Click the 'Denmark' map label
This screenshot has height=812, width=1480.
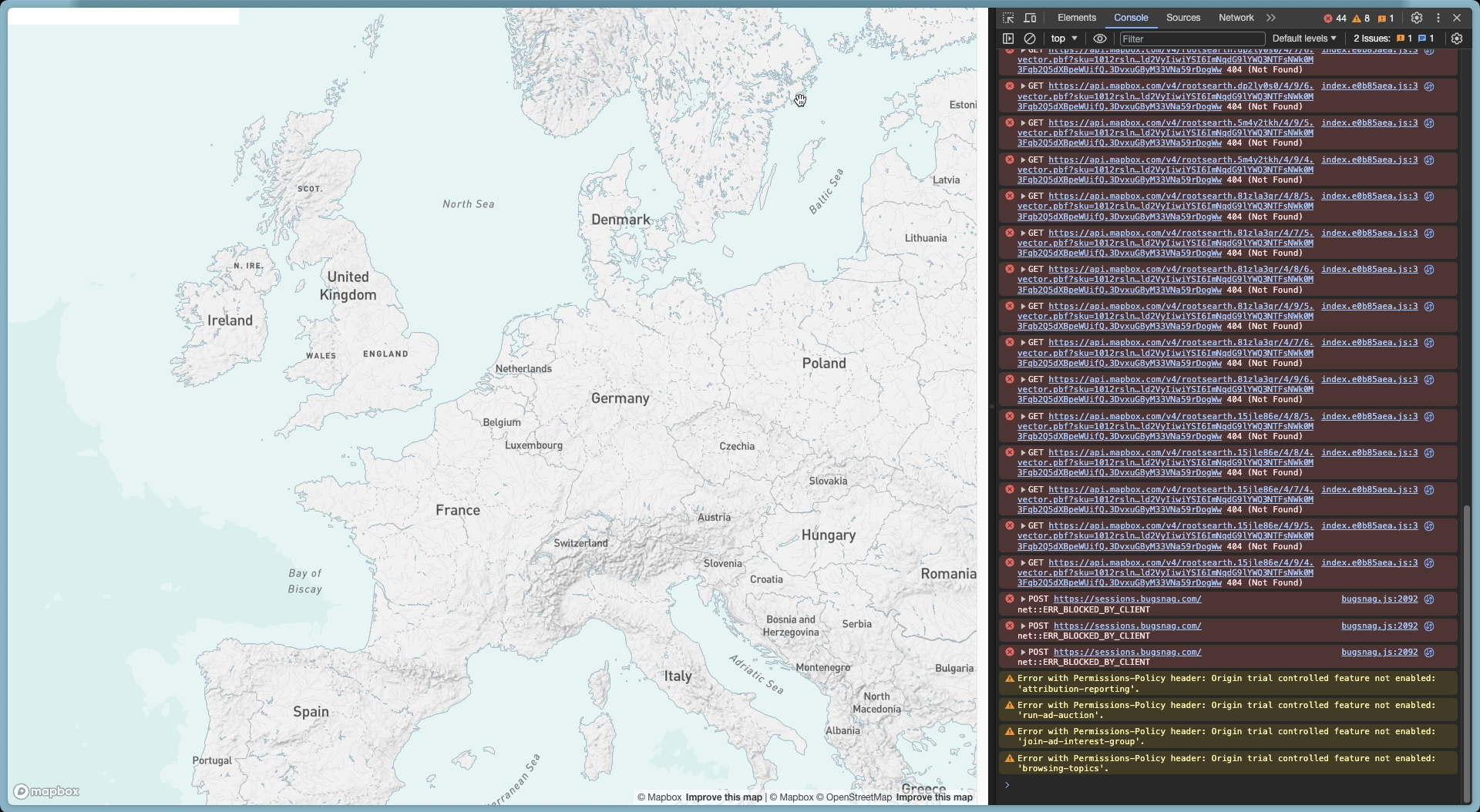pos(621,220)
